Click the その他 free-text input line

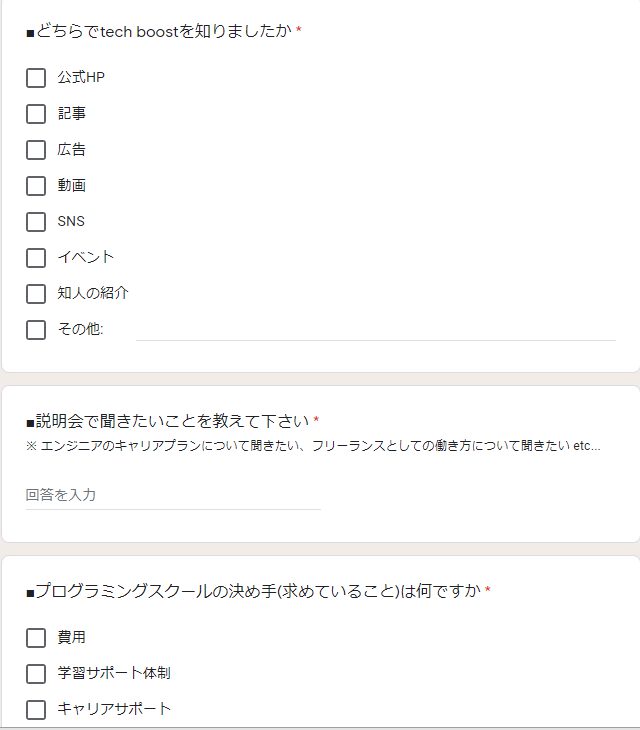375,330
